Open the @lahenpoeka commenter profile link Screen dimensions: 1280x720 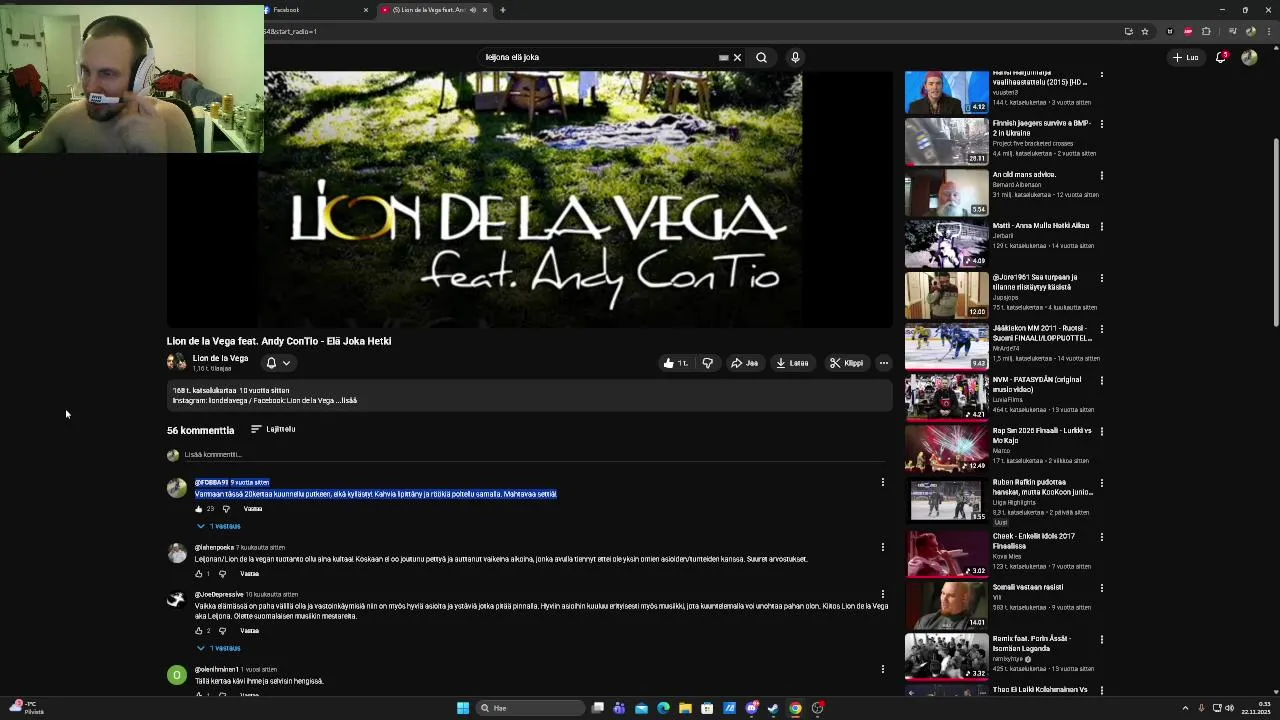coord(214,548)
